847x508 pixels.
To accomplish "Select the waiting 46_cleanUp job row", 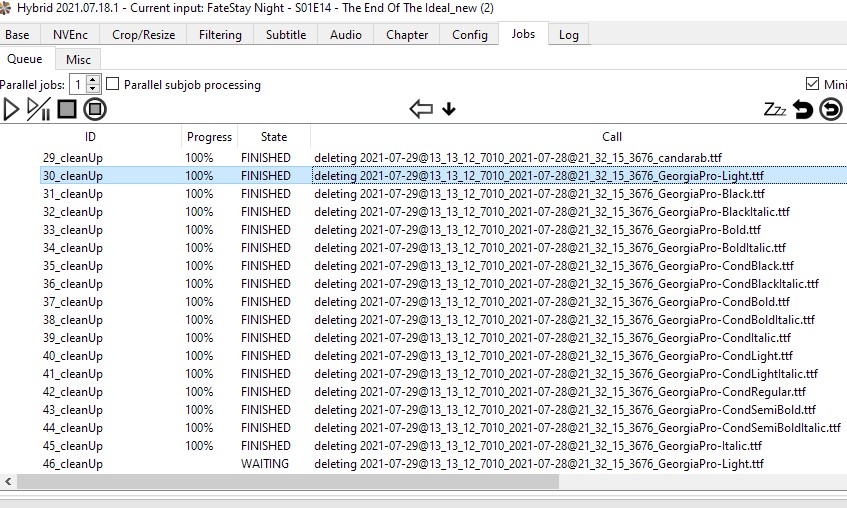I will click(x=73, y=464).
